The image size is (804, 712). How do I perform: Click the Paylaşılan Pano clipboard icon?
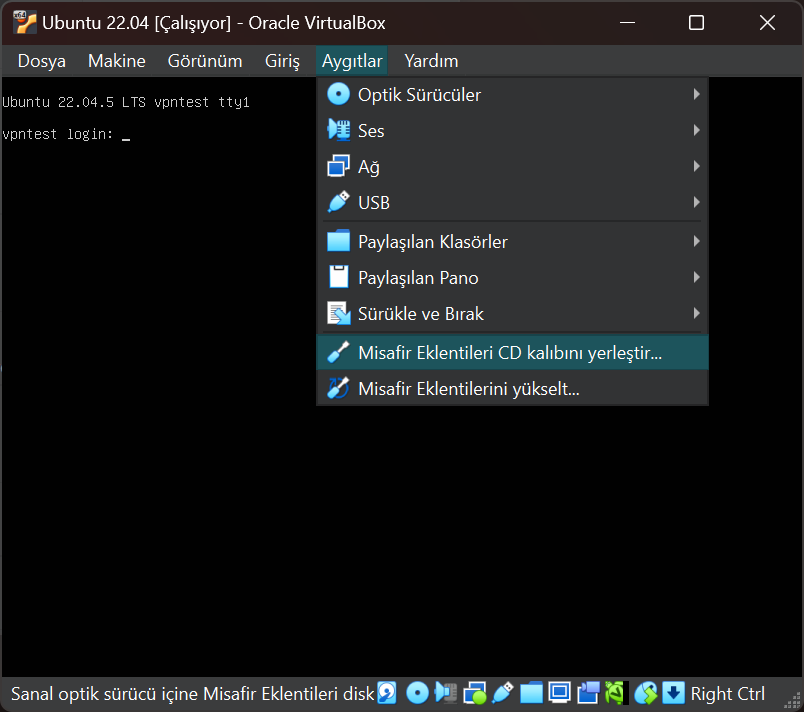coord(338,277)
